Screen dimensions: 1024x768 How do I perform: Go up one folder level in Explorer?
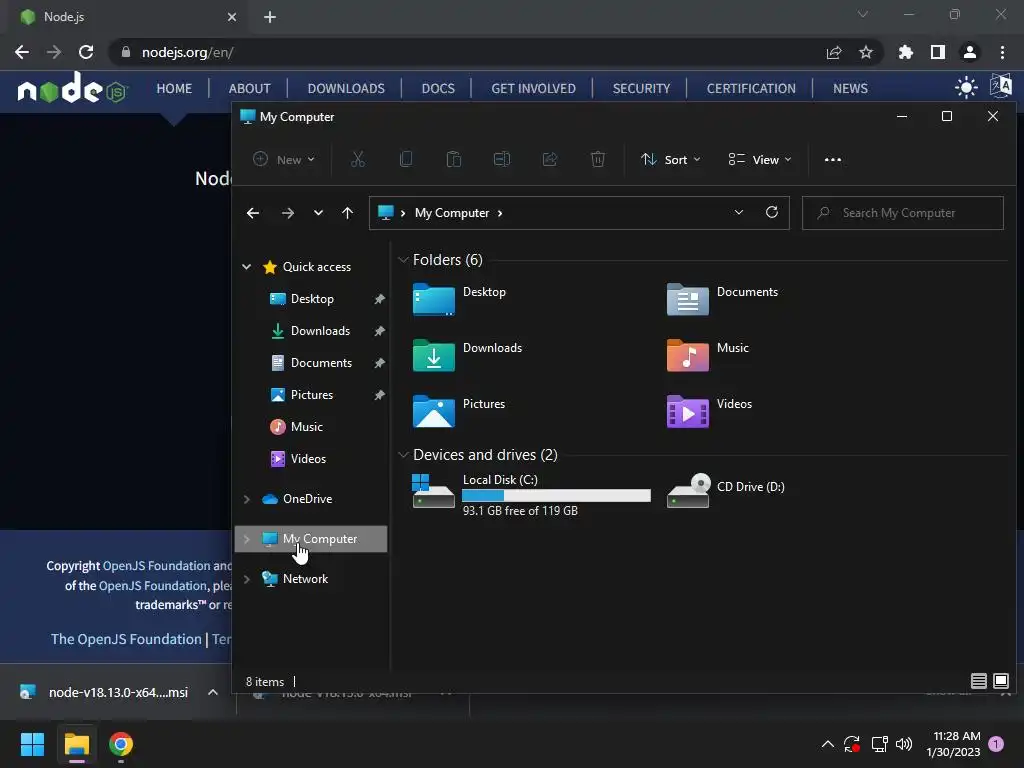click(x=347, y=213)
